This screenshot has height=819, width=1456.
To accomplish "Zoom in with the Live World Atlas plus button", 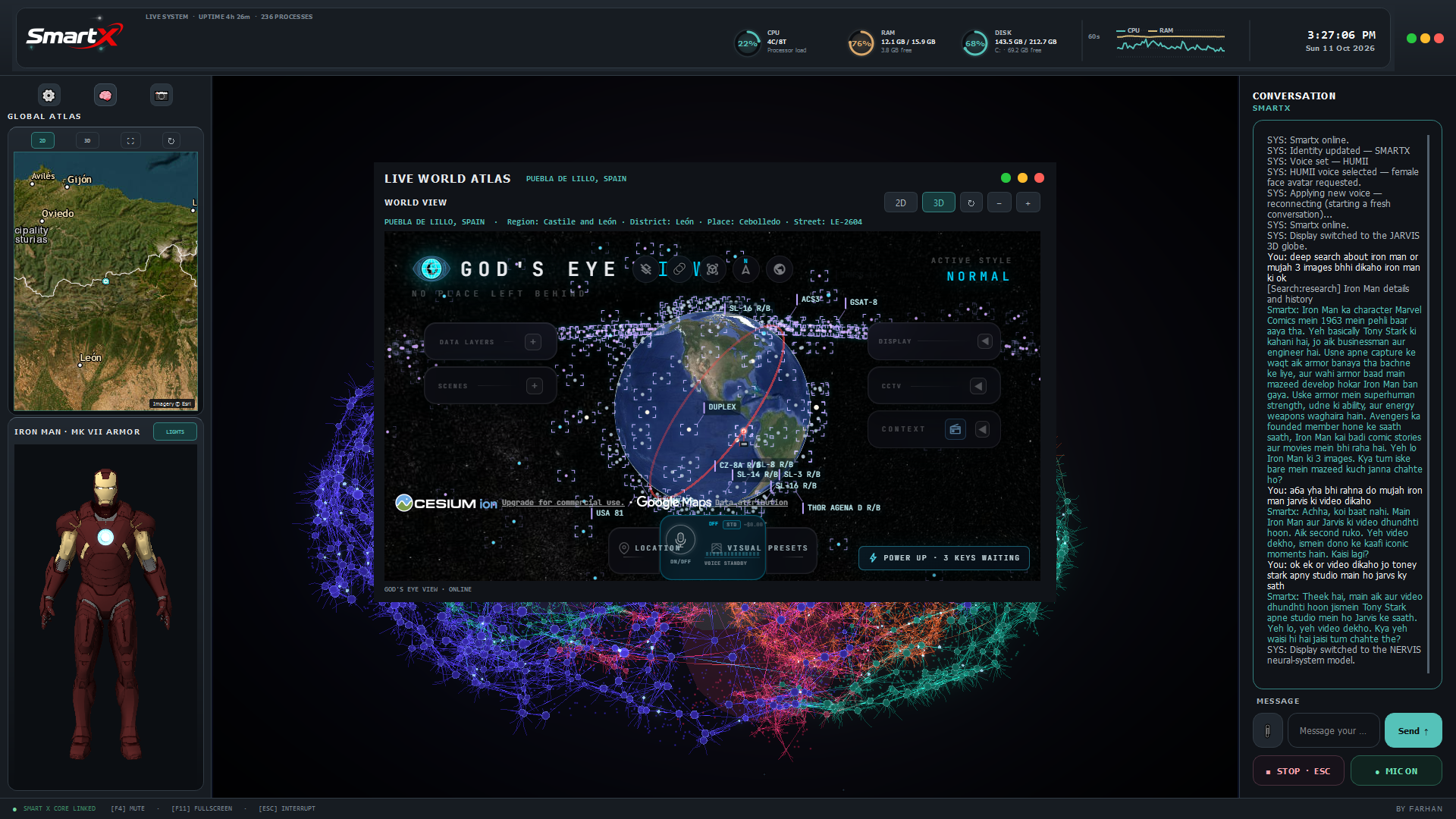I will 1028,202.
